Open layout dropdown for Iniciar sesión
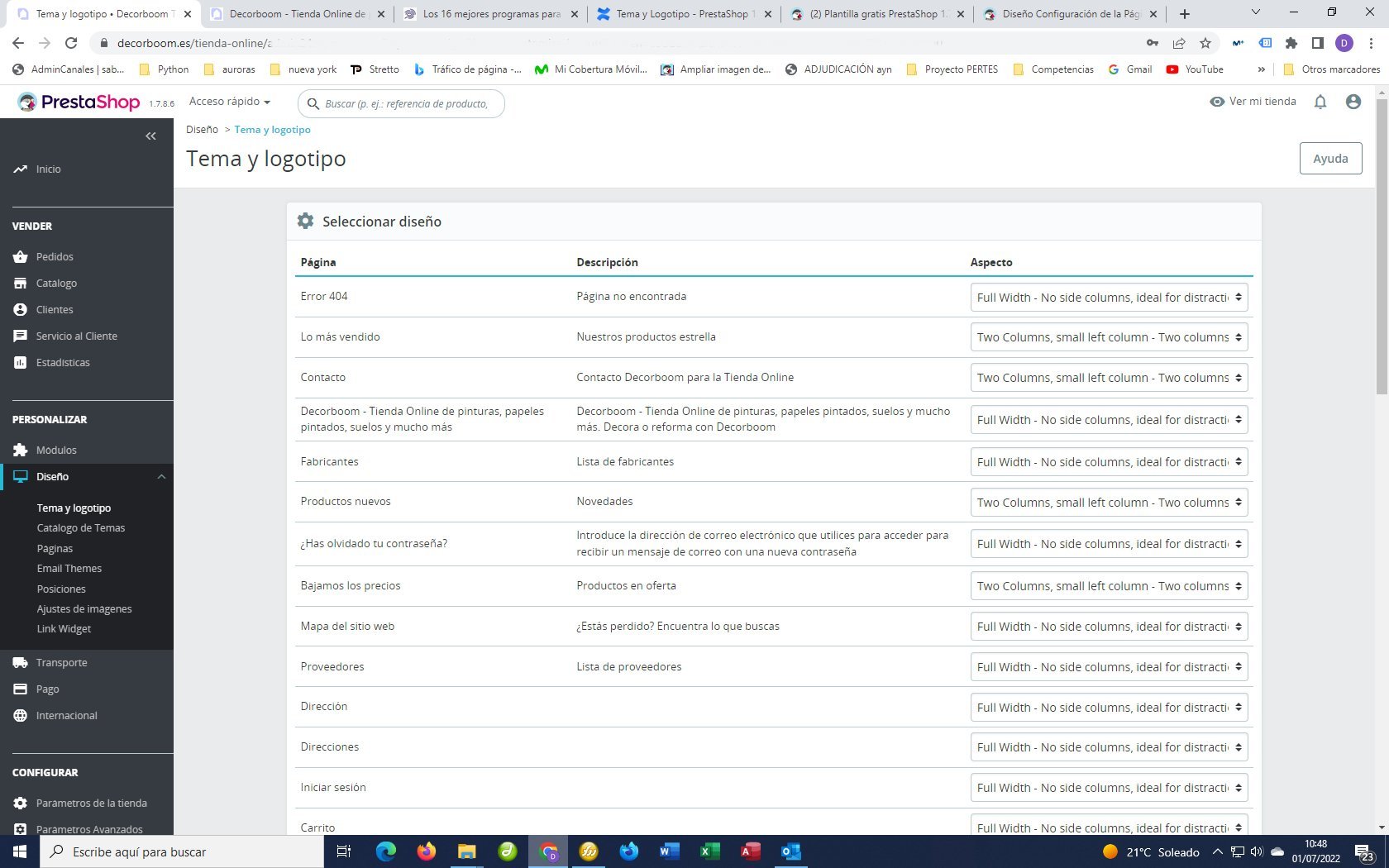Screen dimensions: 1389x868 click(x=1109, y=788)
